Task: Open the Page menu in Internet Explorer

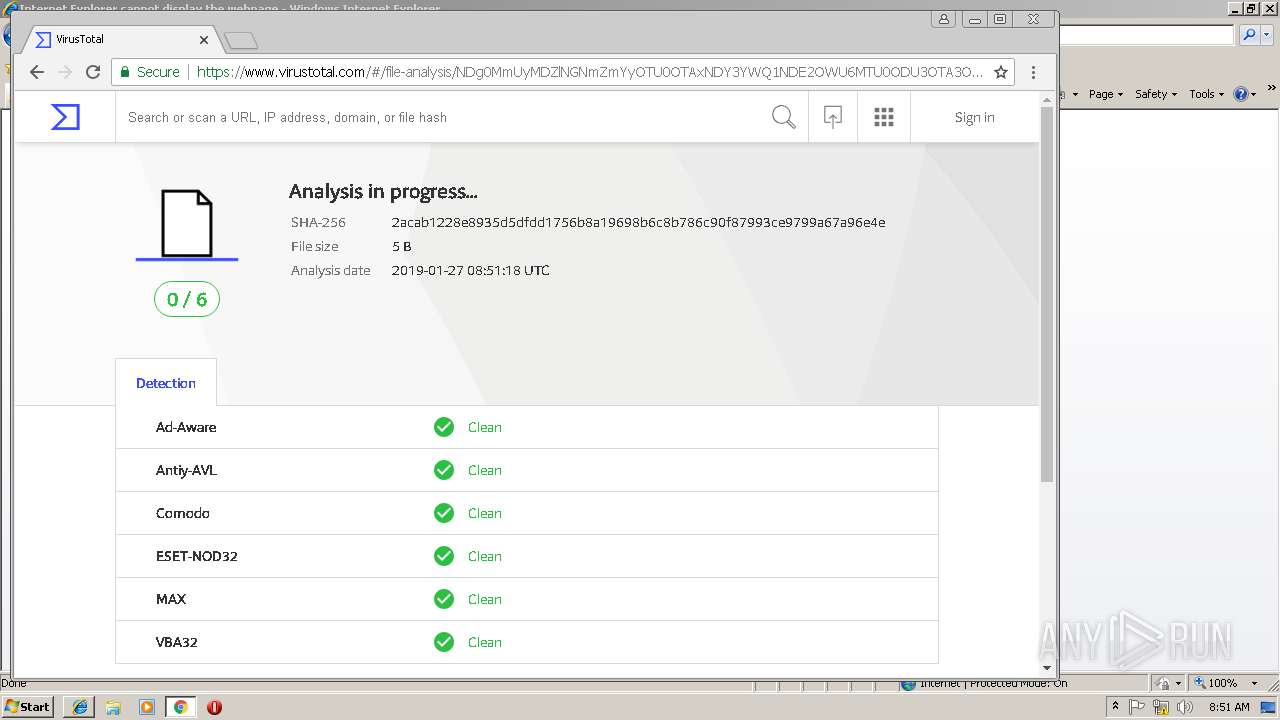Action: 1105,94
